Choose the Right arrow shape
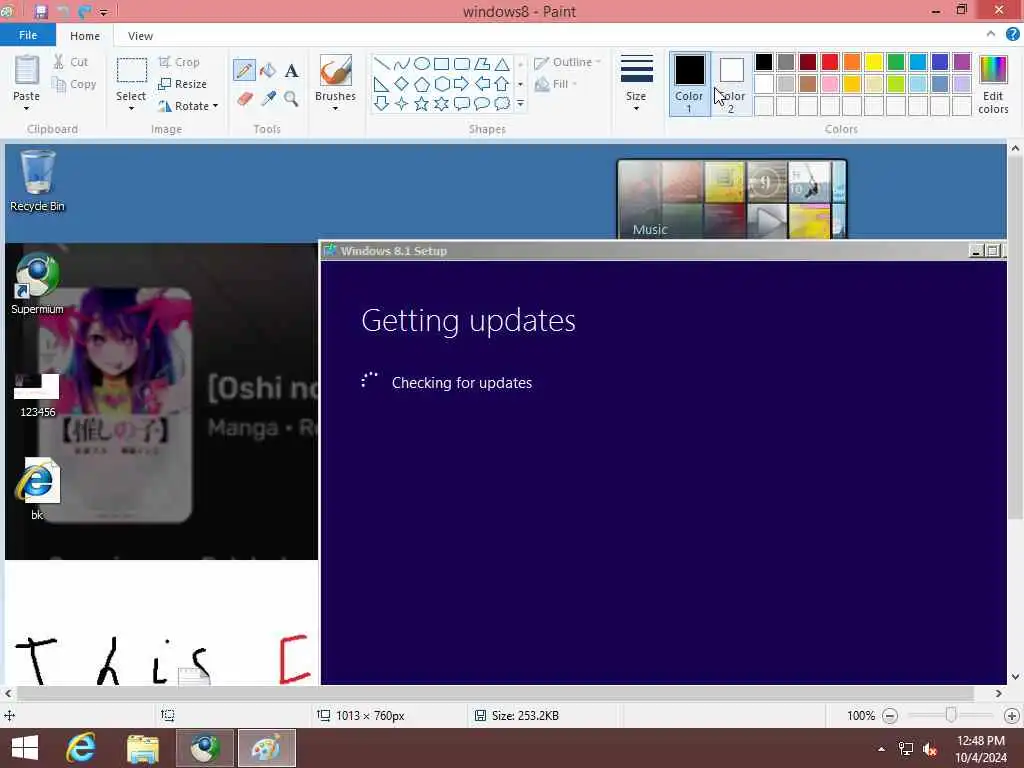Viewport: 1024px width, 768px height. (x=462, y=84)
